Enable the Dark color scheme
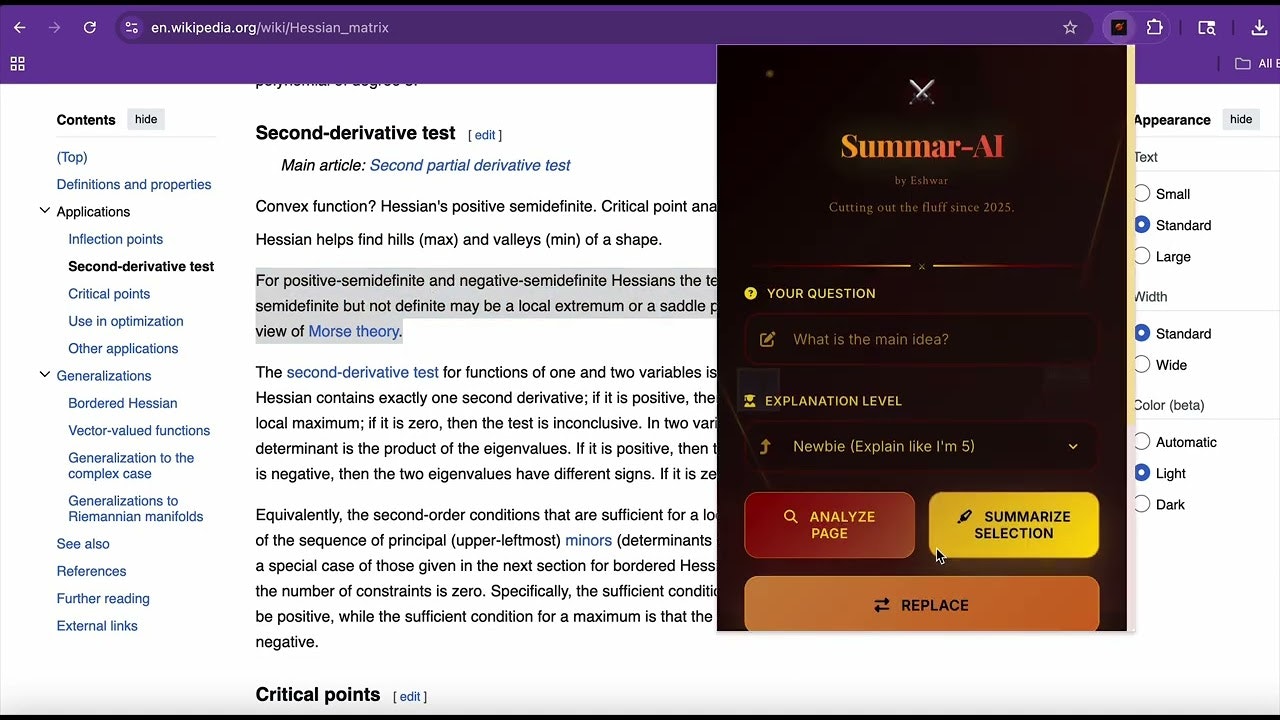Image resolution: width=1280 pixels, height=720 pixels. tap(1142, 504)
